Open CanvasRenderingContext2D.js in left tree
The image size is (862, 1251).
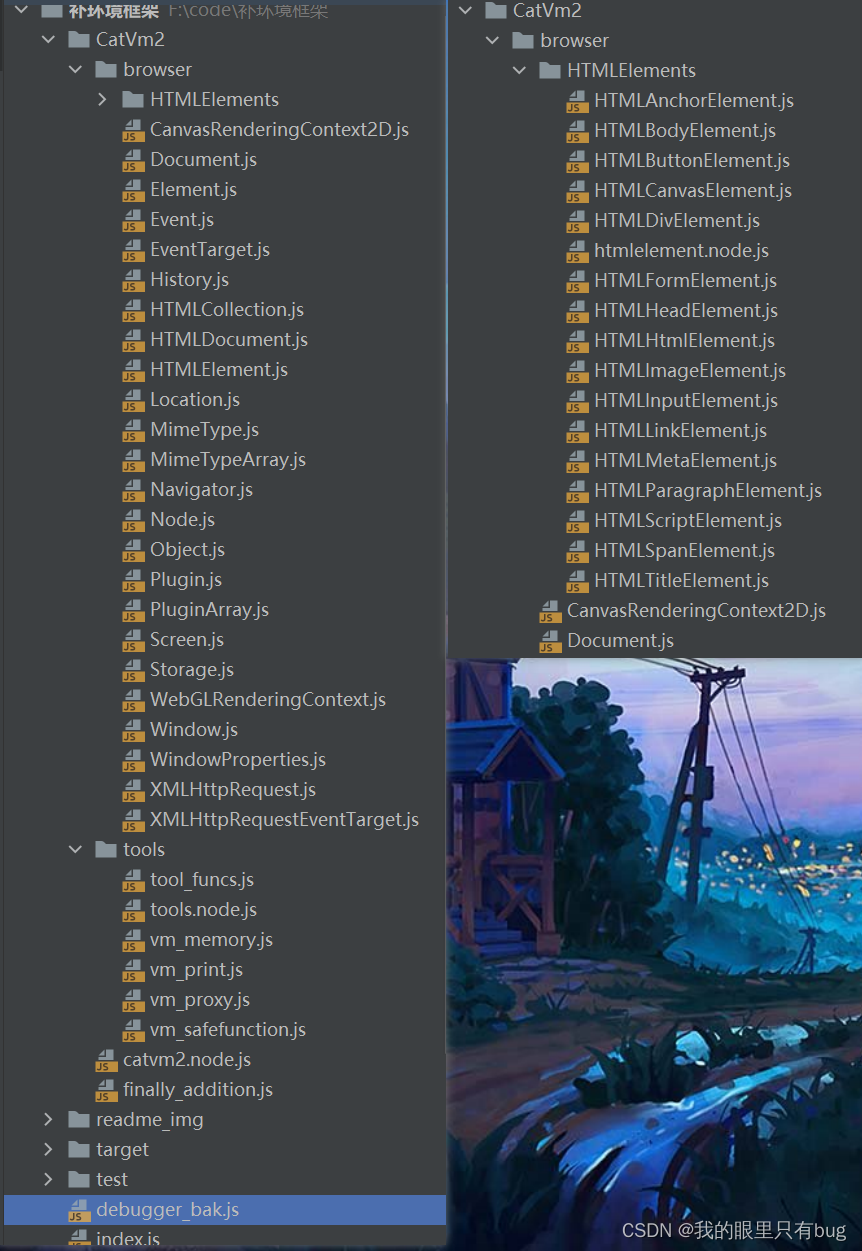pos(280,130)
